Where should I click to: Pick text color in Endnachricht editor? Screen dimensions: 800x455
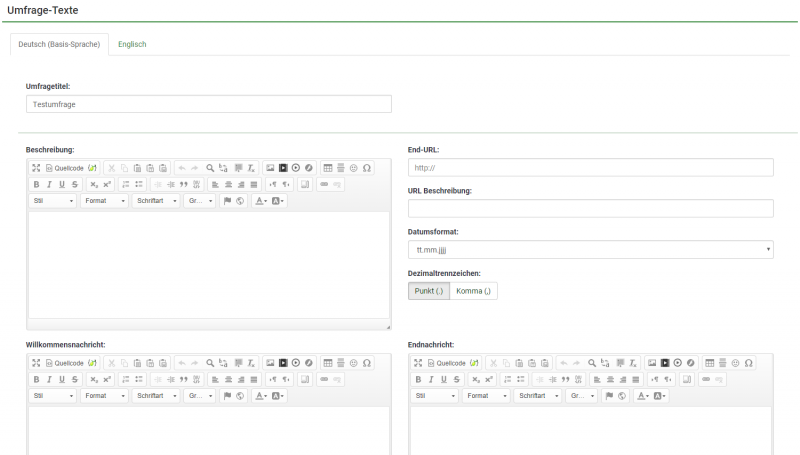(643, 395)
